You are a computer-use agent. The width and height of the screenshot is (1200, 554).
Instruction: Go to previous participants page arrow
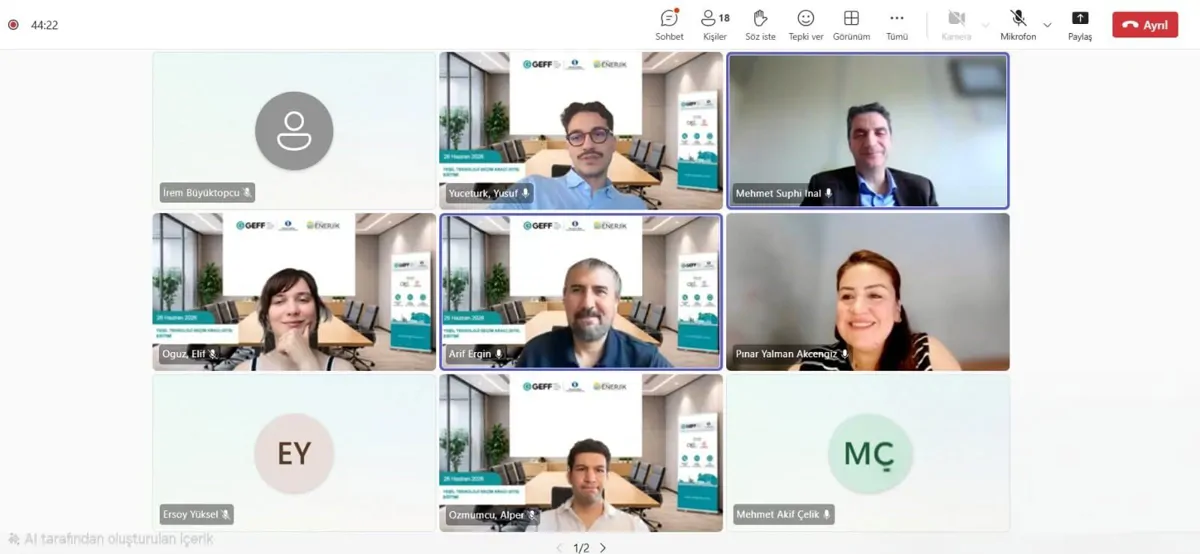tap(559, 547)
